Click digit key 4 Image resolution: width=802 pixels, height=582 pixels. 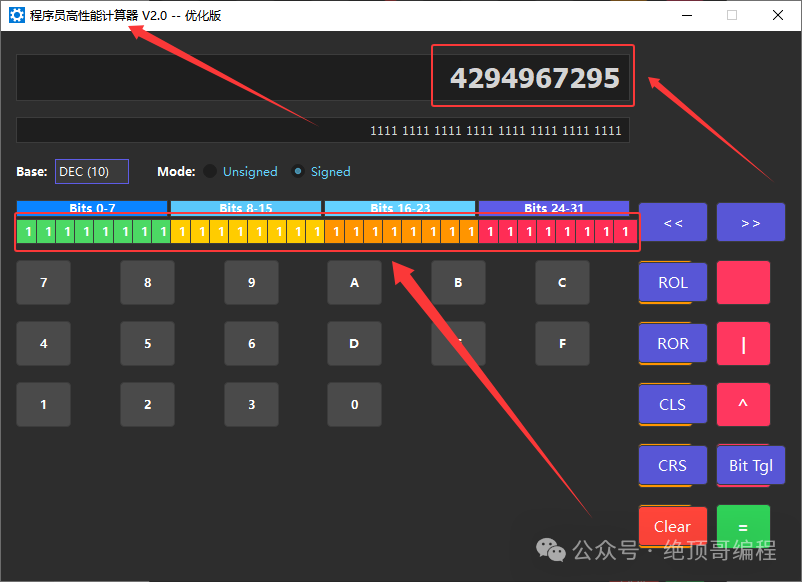[x=43, y=343]
